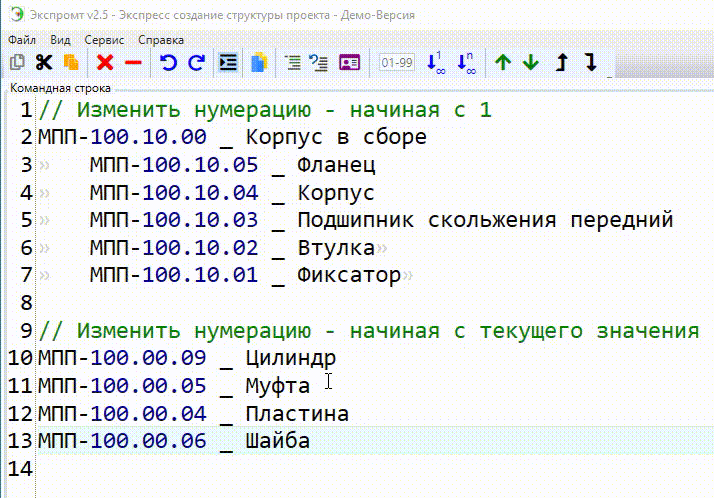Click comment 'начиная с текущего значения'
Screen dimensions: 714x498
point(369,330)
